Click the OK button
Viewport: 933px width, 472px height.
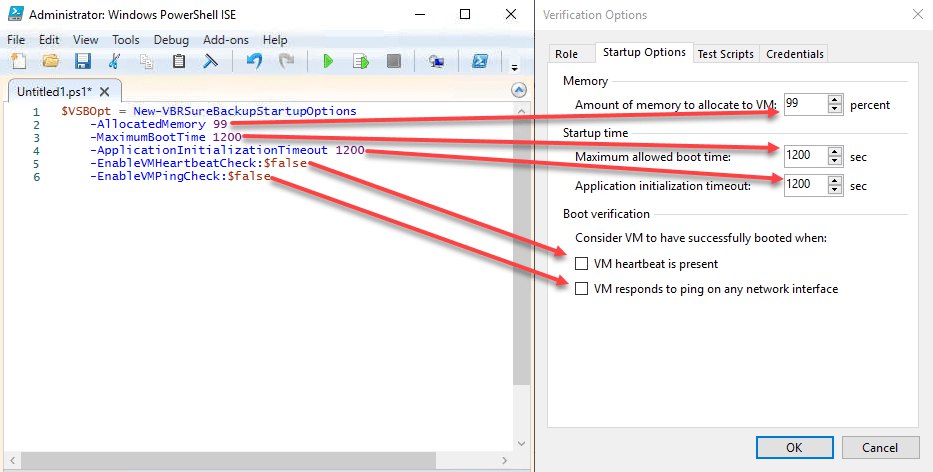coord(794,448)
